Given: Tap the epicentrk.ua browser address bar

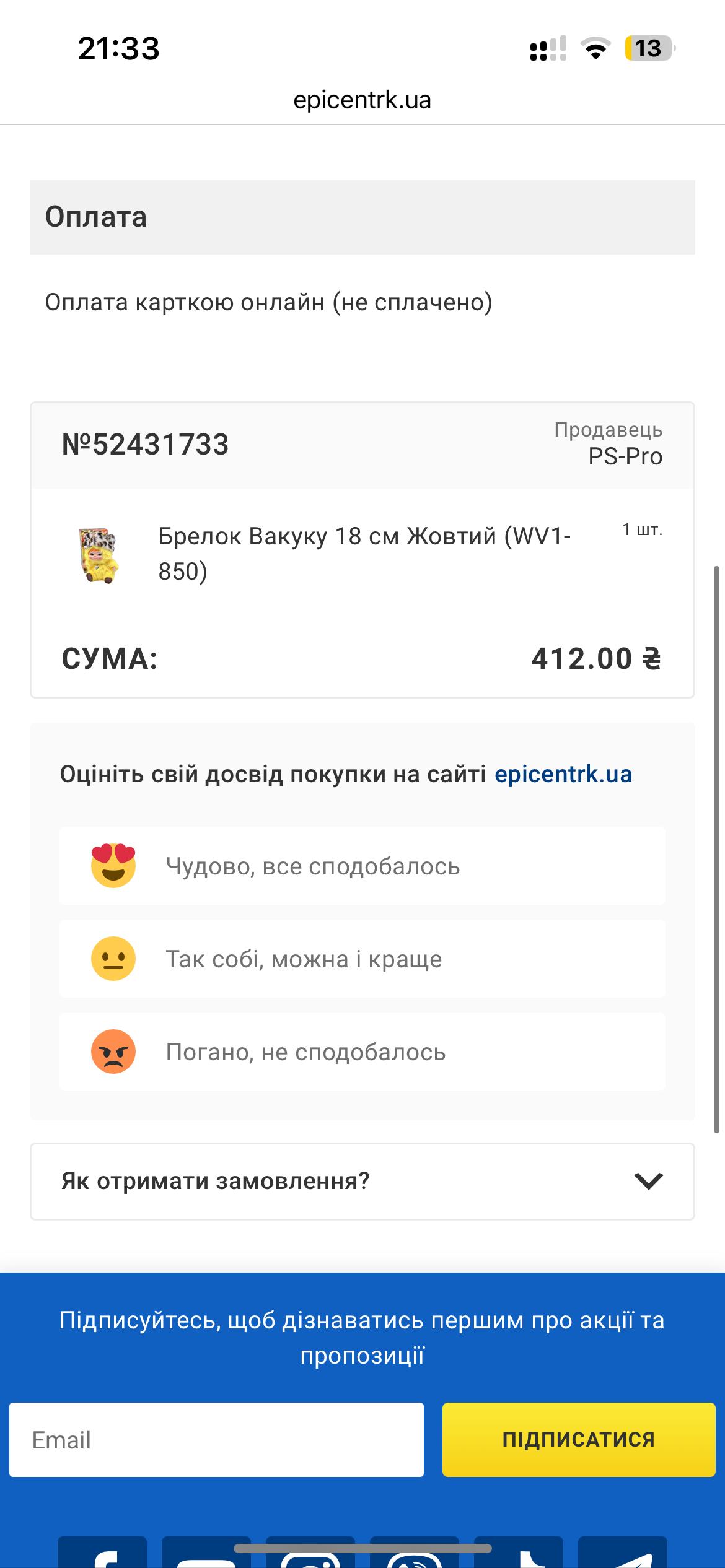Looking at the screenshot, I should [x=362, y=100].
